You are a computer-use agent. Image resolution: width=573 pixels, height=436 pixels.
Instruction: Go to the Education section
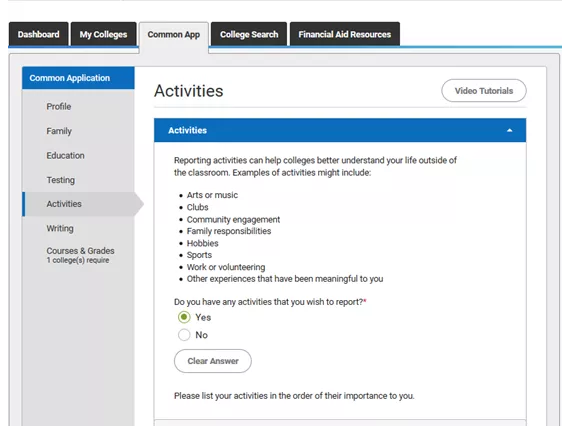65,155
